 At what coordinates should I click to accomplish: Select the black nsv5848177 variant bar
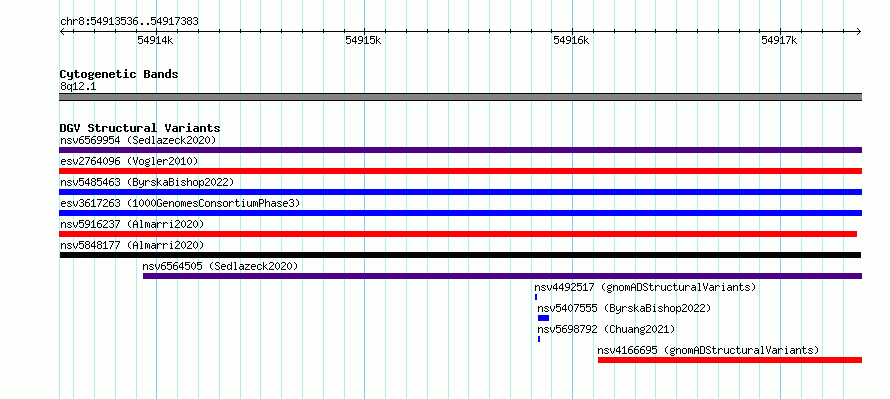460,255
